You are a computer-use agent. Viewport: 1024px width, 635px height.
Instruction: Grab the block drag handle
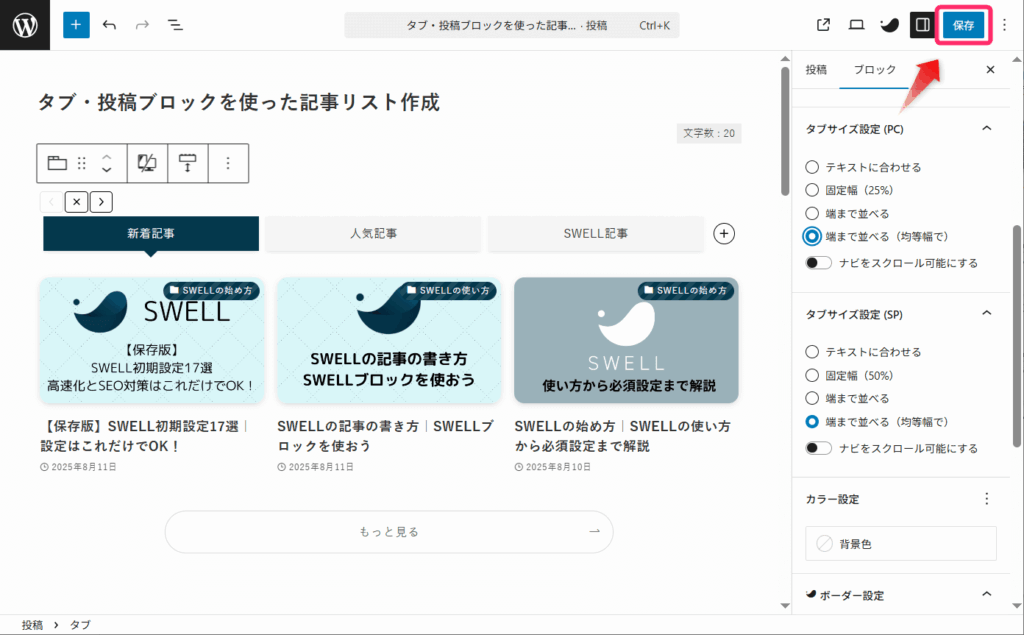(82, 163)
